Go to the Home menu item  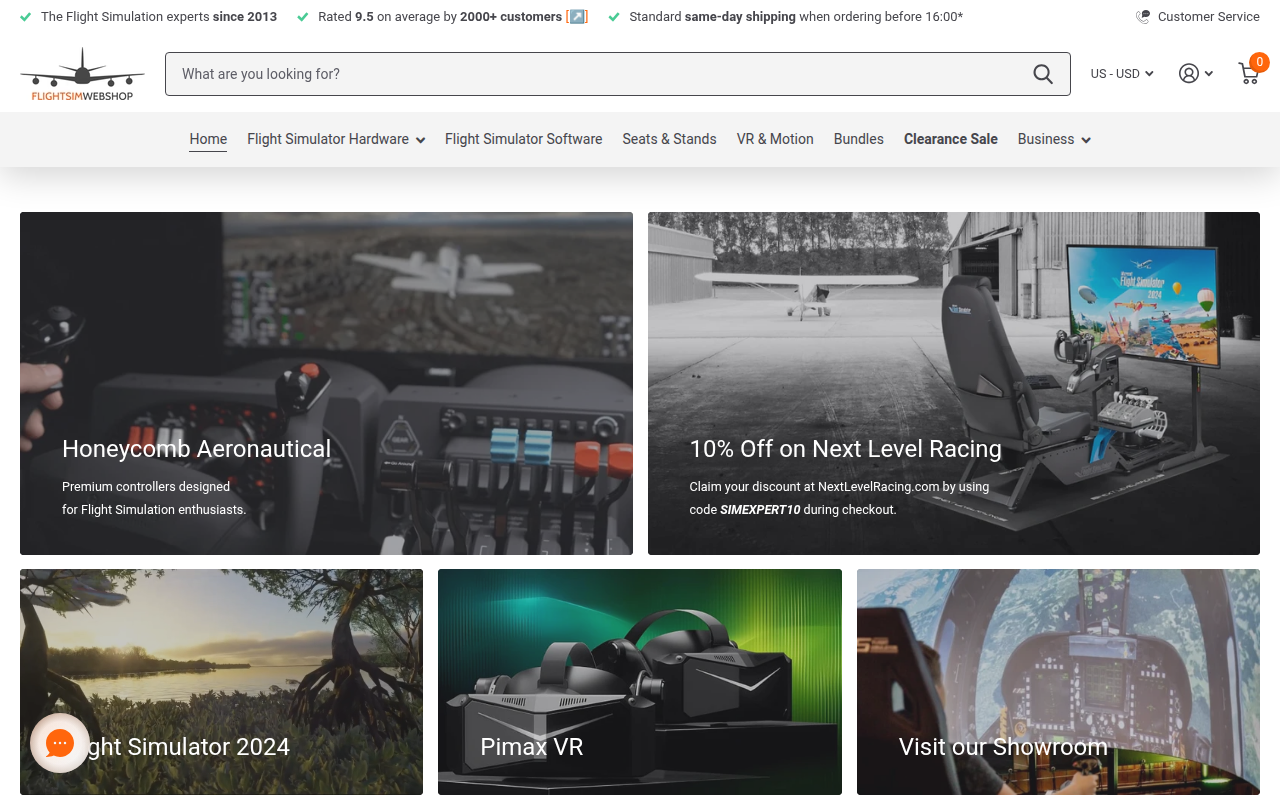point(208,139)
